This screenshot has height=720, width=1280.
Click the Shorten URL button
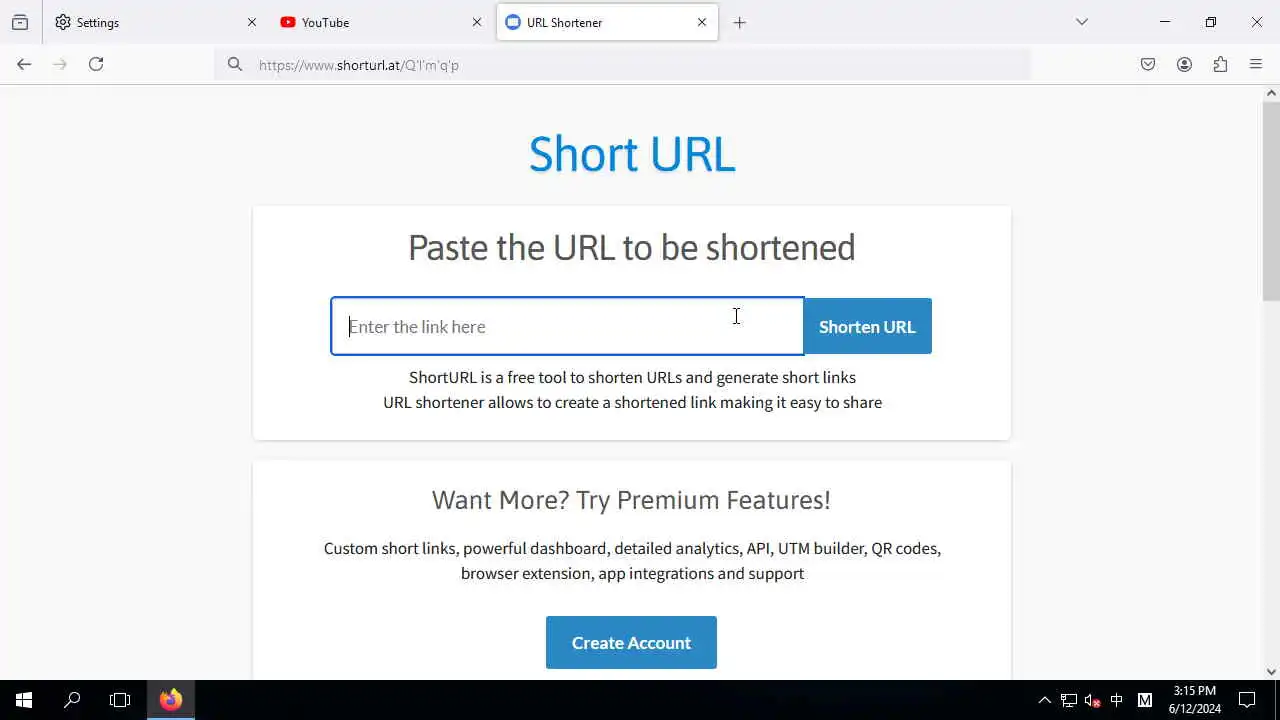[x=867, y=326]
